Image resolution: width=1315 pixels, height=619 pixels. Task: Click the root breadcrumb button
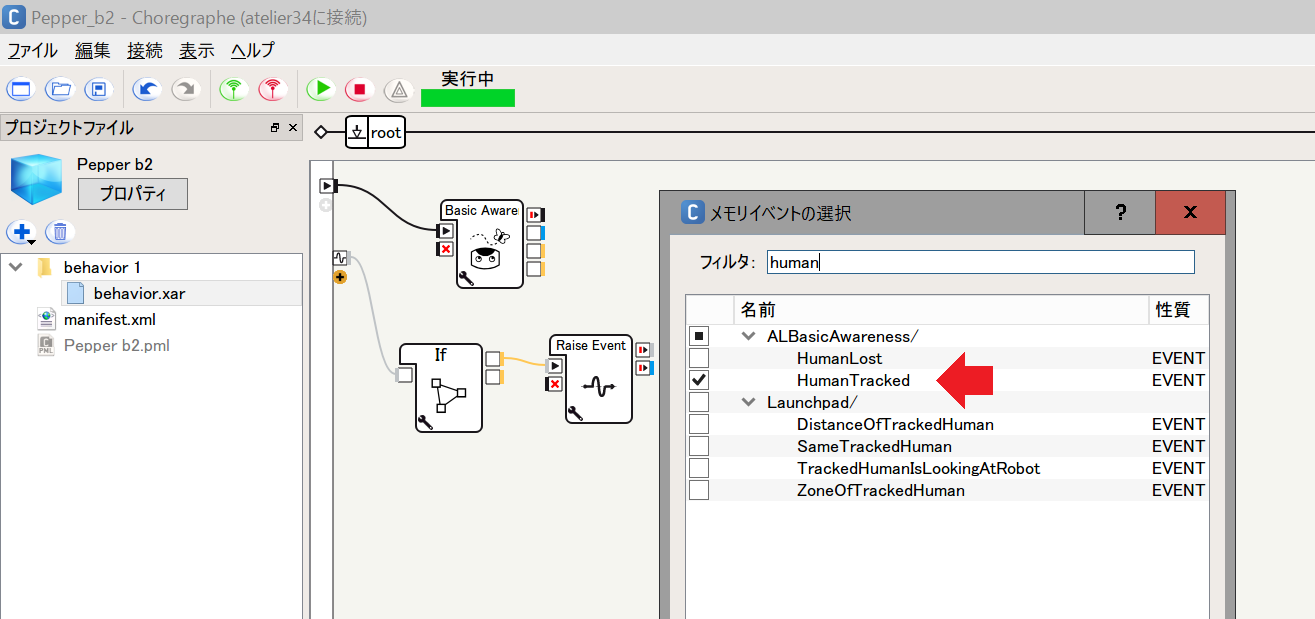(386, 132)
